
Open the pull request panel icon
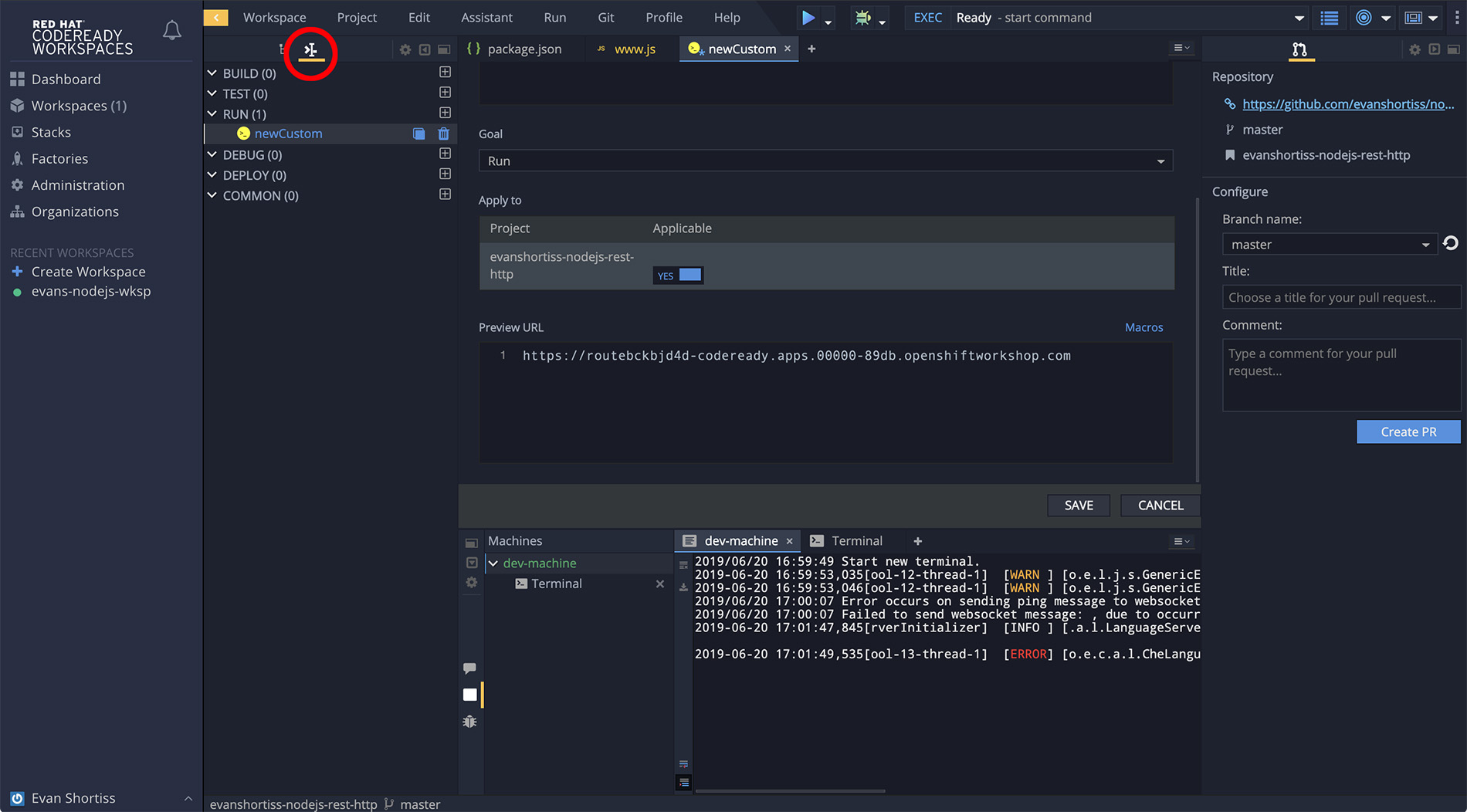(x=1300, y=50)
